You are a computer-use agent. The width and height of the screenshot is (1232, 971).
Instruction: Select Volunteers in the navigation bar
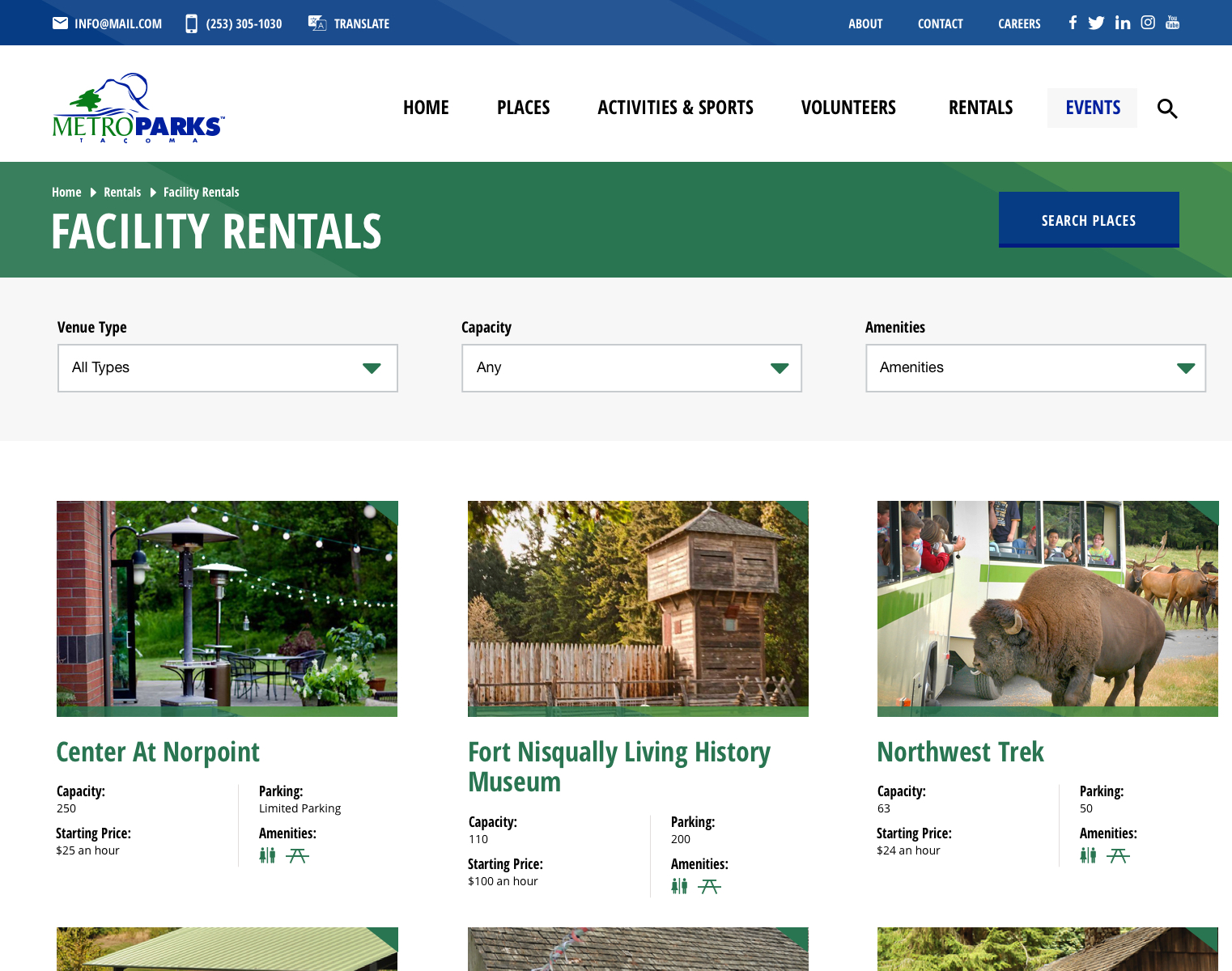point(848,108)
